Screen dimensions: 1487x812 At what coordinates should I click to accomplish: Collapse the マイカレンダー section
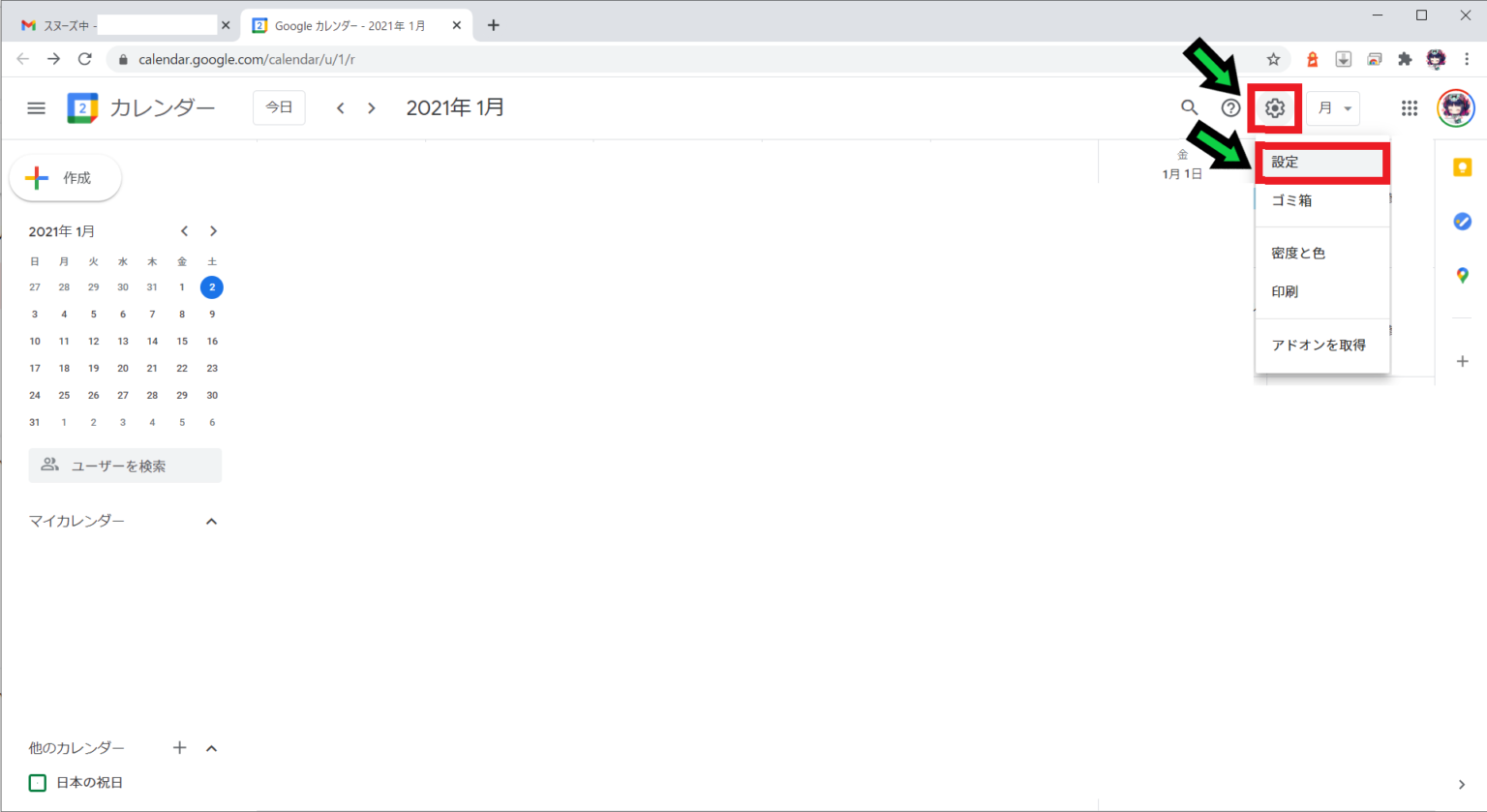[211, 522]
